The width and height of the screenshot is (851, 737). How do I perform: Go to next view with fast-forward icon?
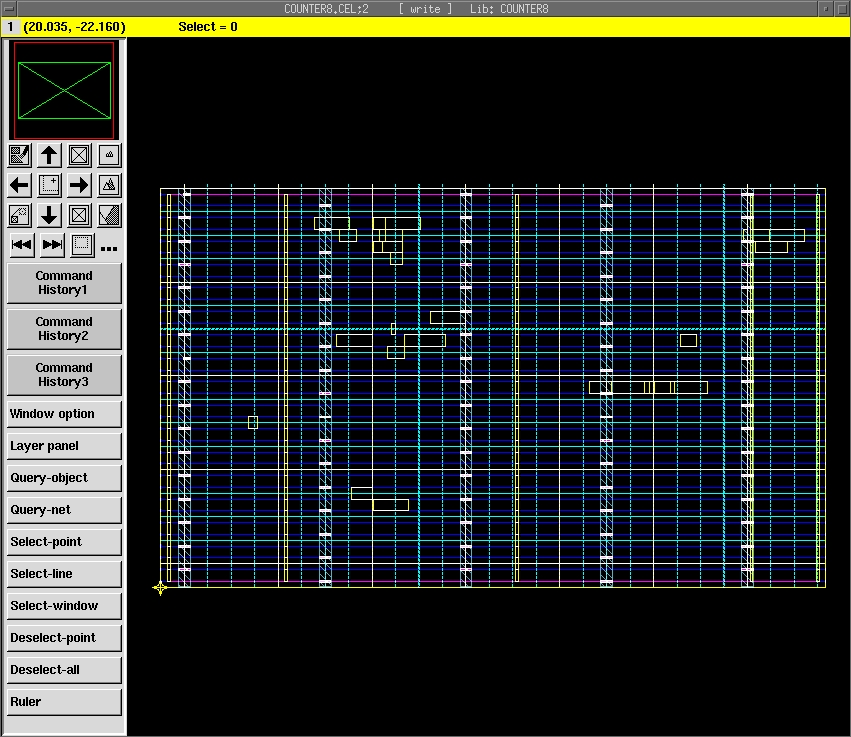pos(52,244)
